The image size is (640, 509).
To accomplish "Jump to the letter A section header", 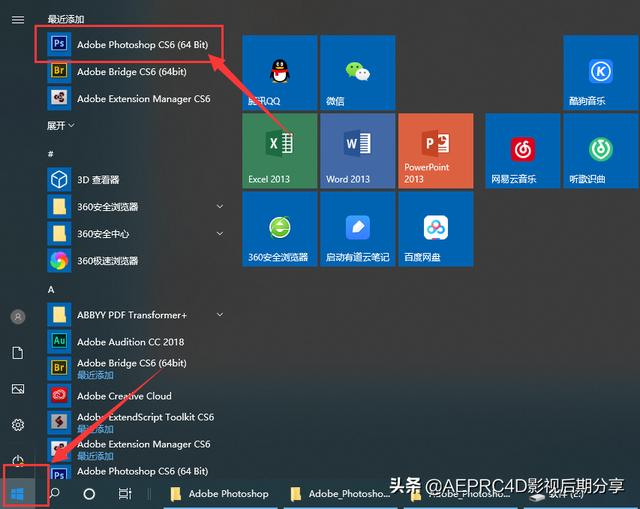I will (x=51, y=289).
